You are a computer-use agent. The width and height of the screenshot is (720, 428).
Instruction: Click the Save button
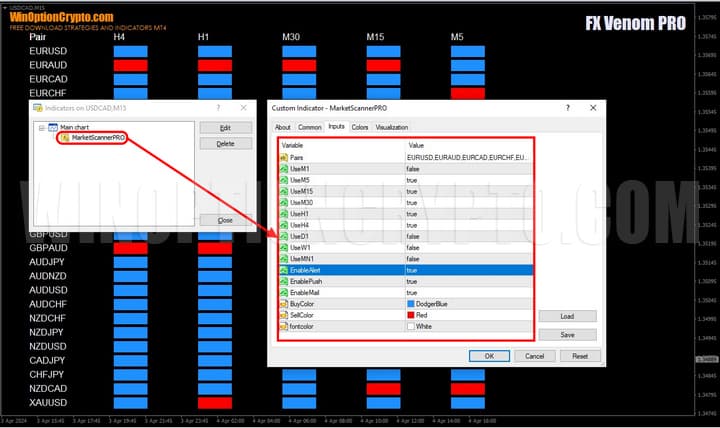coord(568,335)
